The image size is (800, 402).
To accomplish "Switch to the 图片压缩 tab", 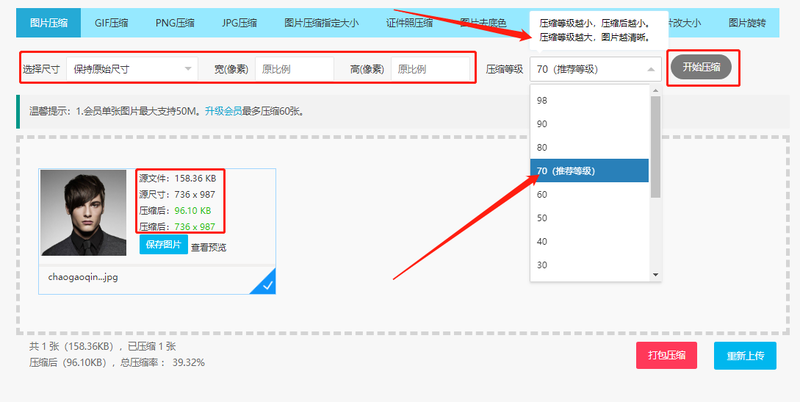I will tap(48, 23).
